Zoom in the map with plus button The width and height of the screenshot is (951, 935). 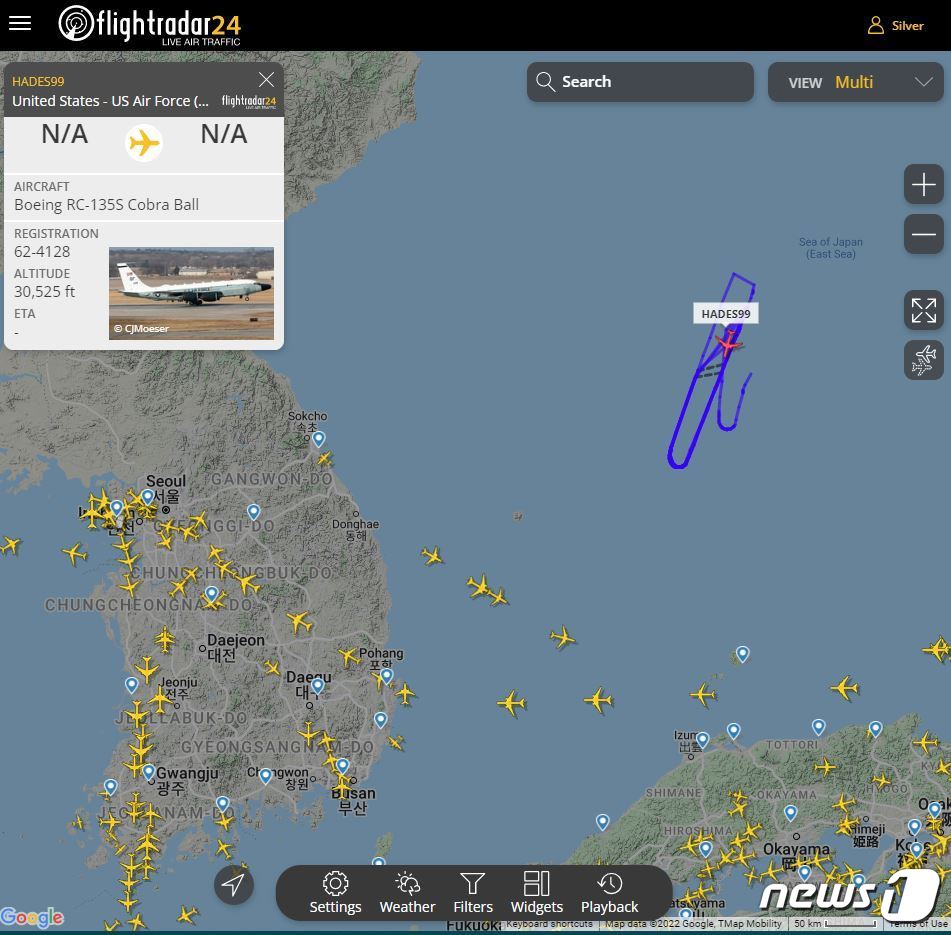[923, 184]
